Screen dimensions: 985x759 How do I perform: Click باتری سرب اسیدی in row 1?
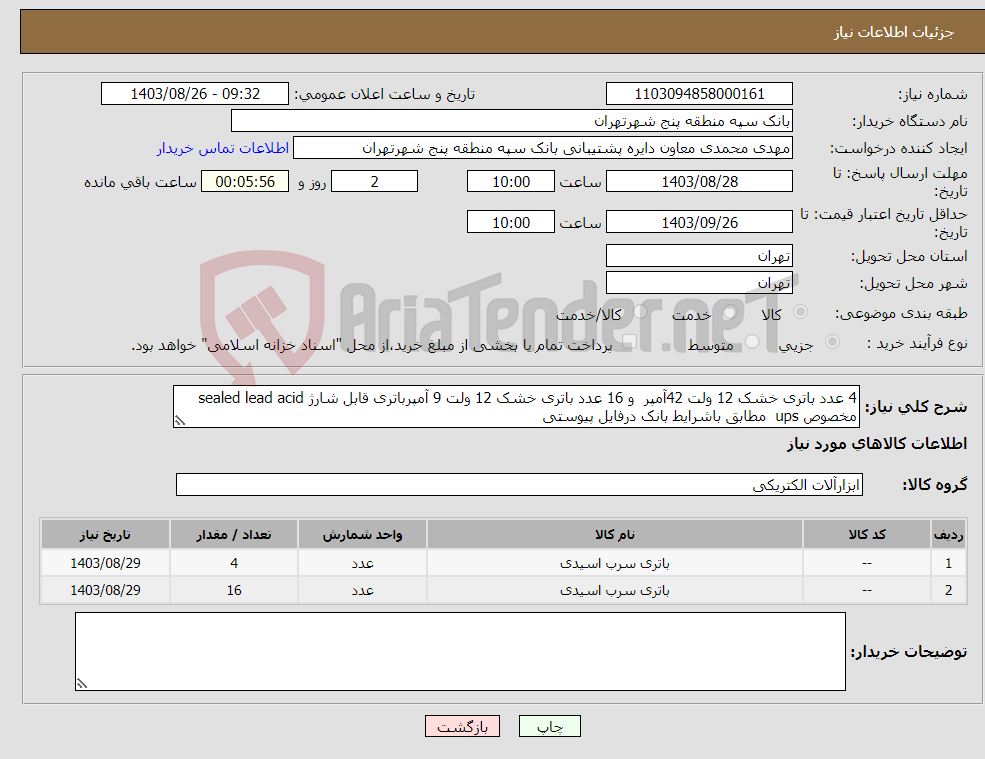tap(615, 563)
